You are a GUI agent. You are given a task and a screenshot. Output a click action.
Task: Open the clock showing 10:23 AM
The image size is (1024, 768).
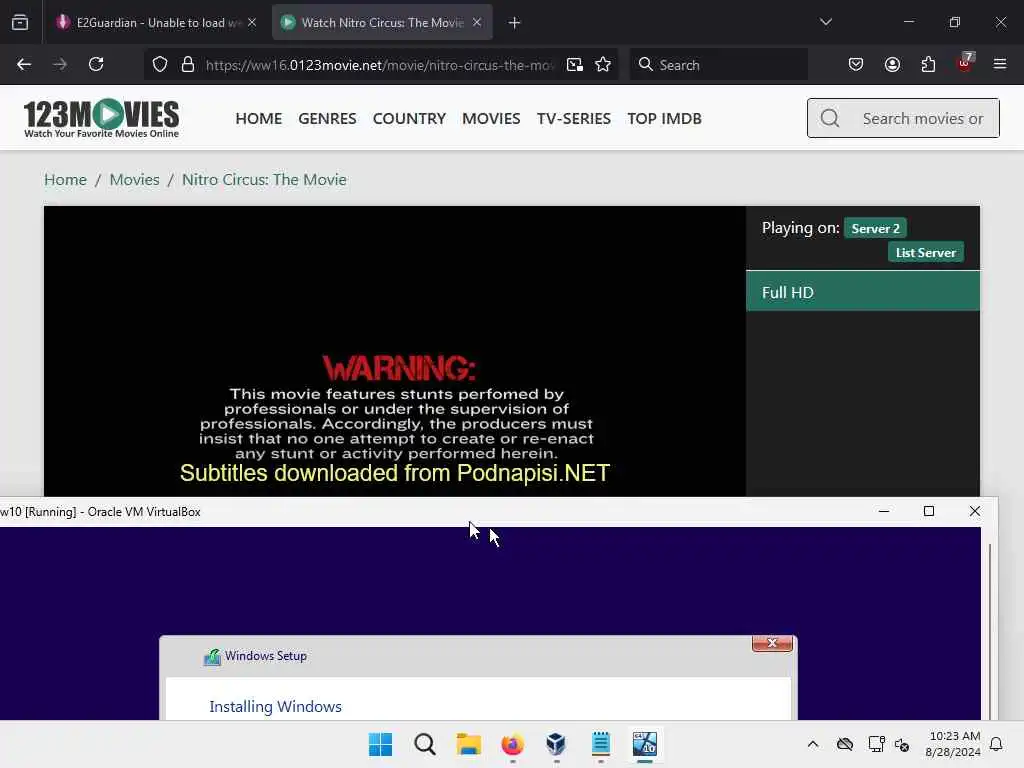(x=953, y=744)
